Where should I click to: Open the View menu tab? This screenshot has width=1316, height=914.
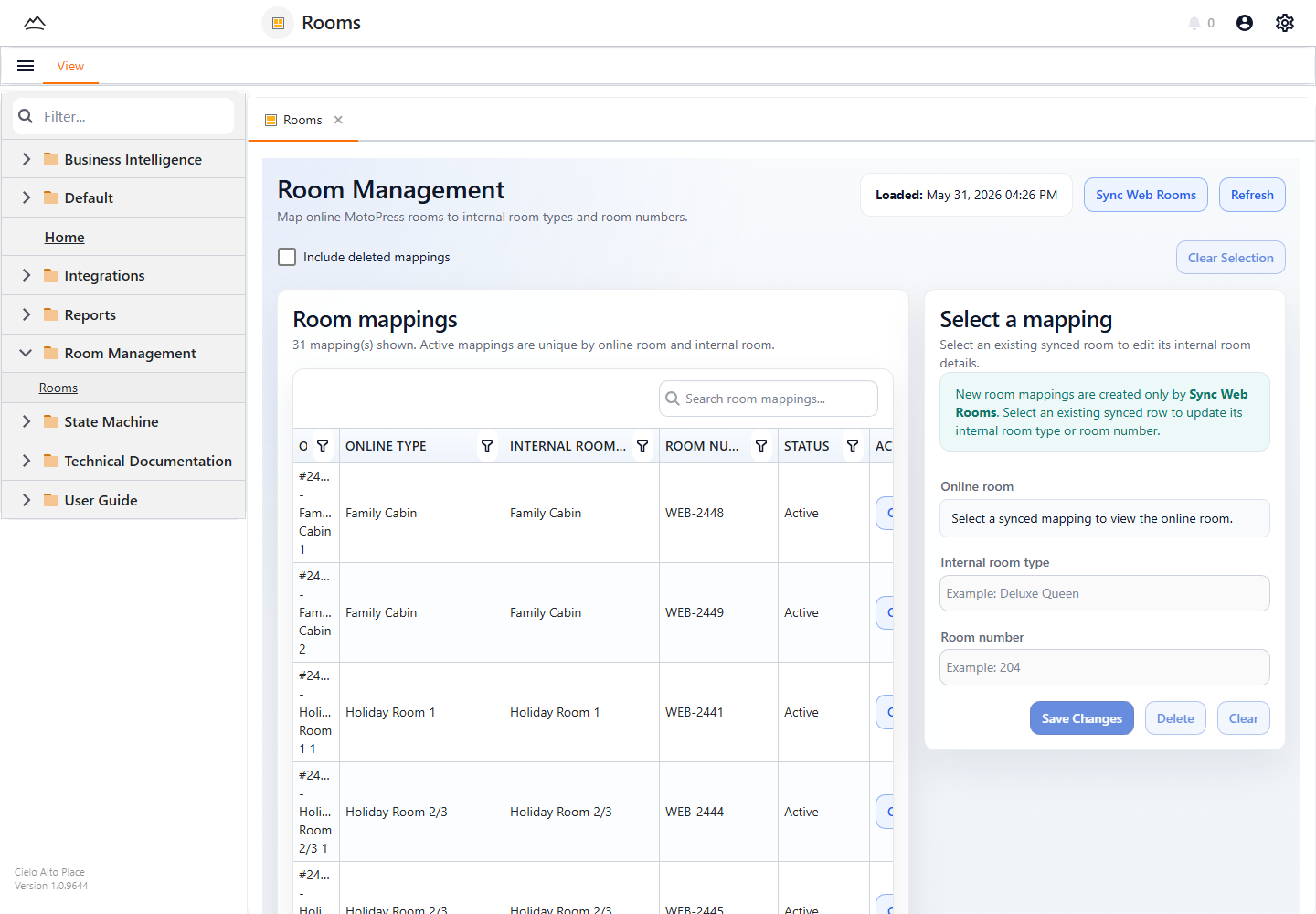tap(70, 66)
